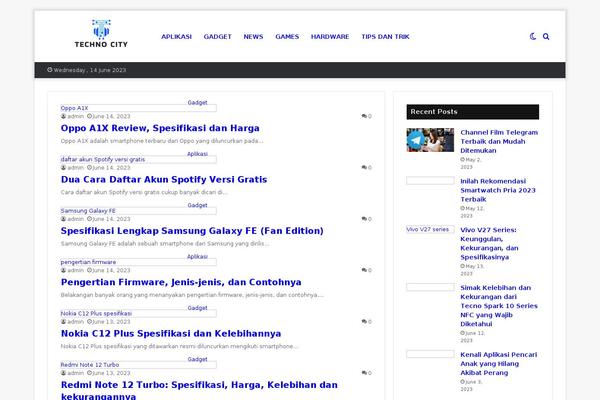The width and height of the screenshot is (600, 400).
Task: Open 'Oppo A1X Review, Spesifikasi dan Harga' article
Action: 160,128
